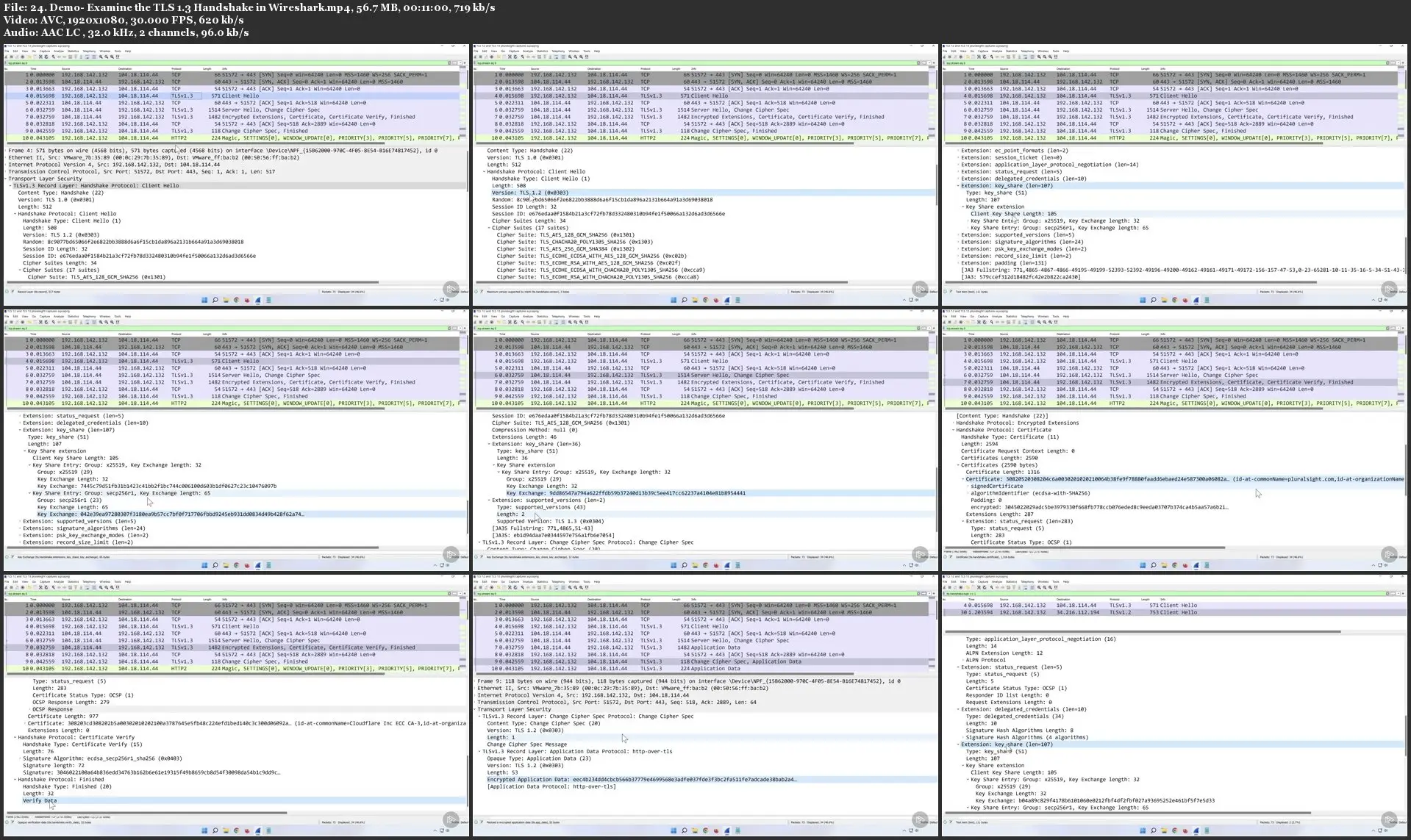Click the display filter field in the bottom-right frame
Screen dimensions: 1411x840
tap(1167, 594)
